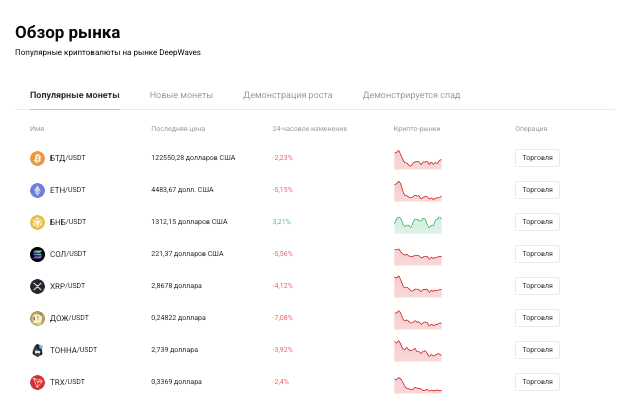Click the Bitcoin БТД coin icon
The image size is (632, 404).
tap(38, 158)
